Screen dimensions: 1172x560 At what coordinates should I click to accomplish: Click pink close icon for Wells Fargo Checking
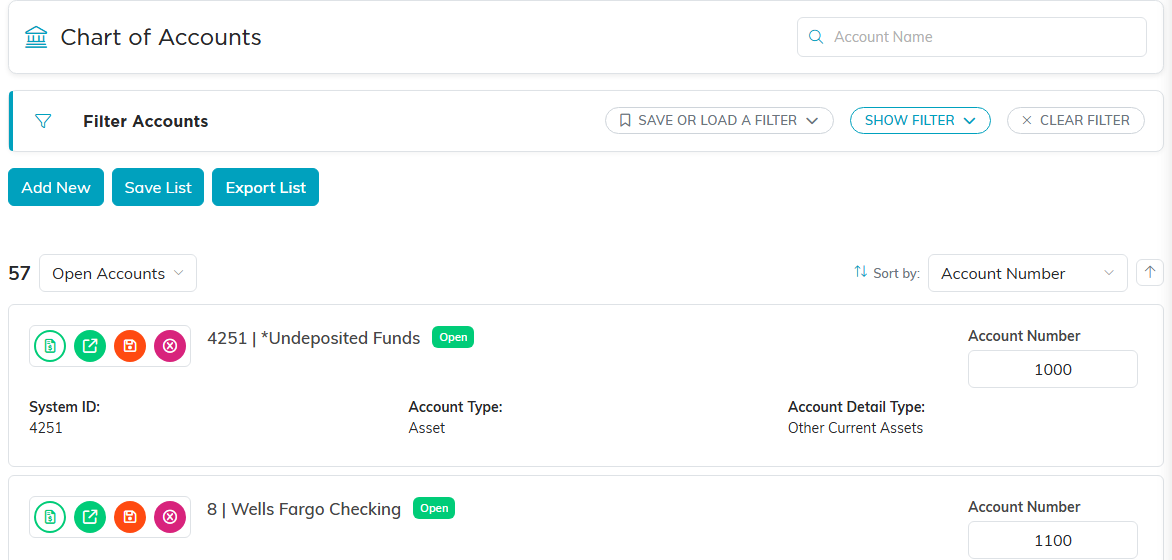[x=170, y=517]
